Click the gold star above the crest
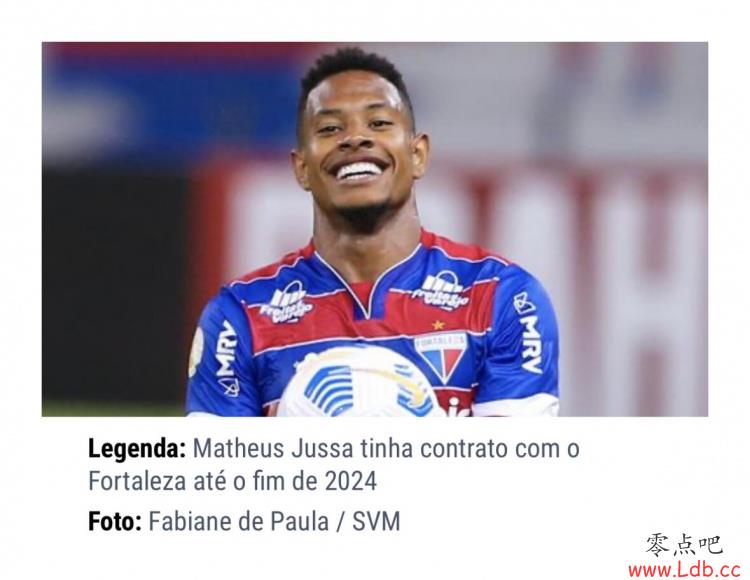This screenshot has width=750, height=580. [438, 325]
